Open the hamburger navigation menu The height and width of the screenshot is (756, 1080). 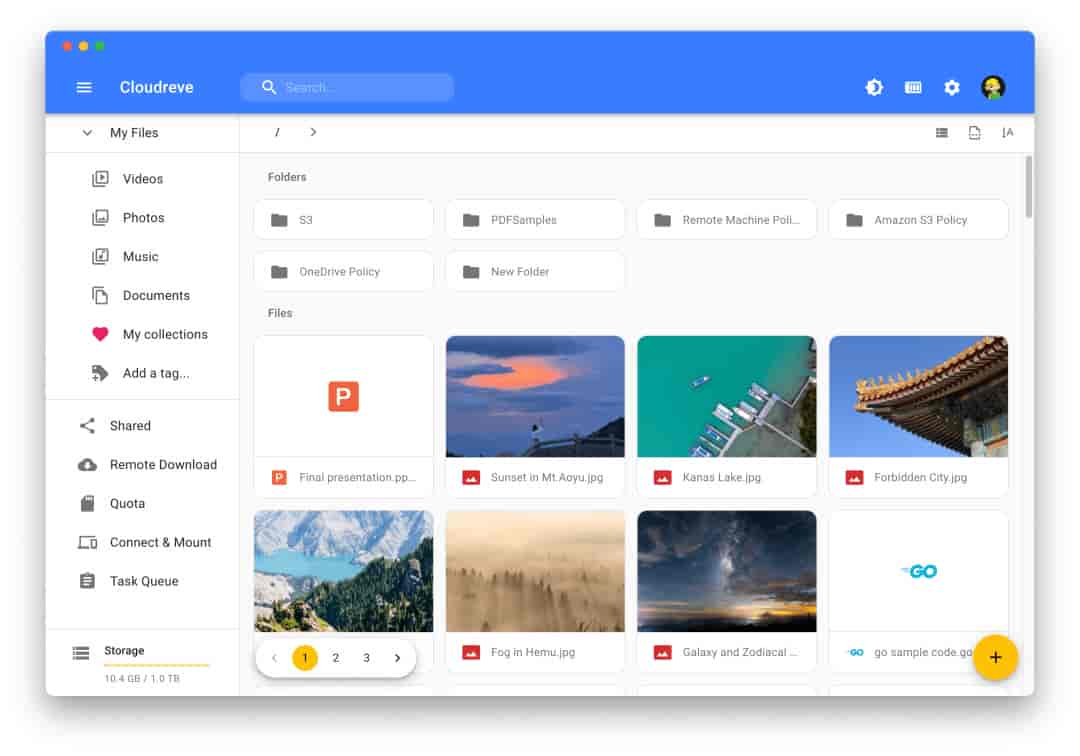(84, 88)
